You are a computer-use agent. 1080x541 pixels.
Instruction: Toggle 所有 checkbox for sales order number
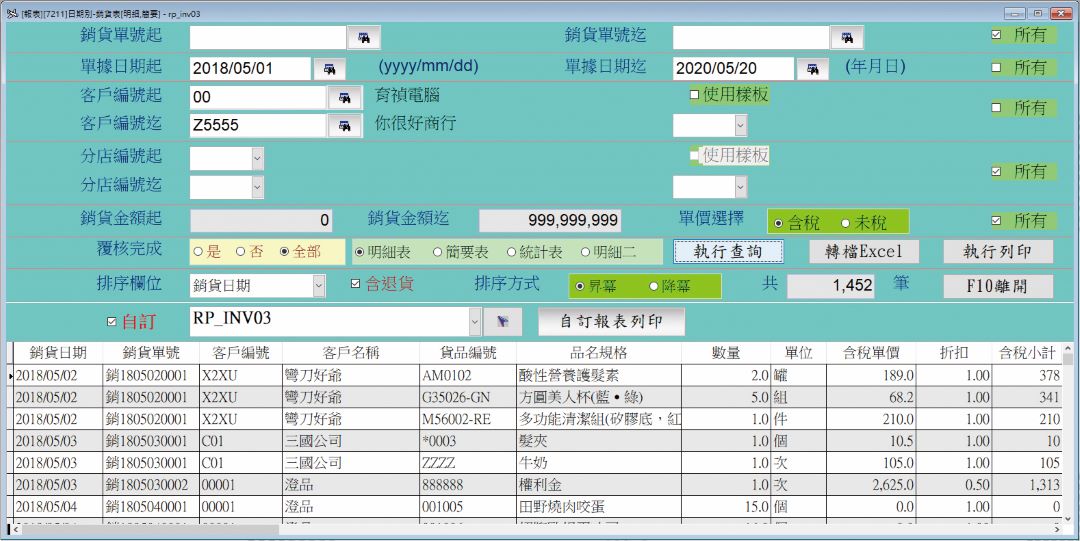996,35
